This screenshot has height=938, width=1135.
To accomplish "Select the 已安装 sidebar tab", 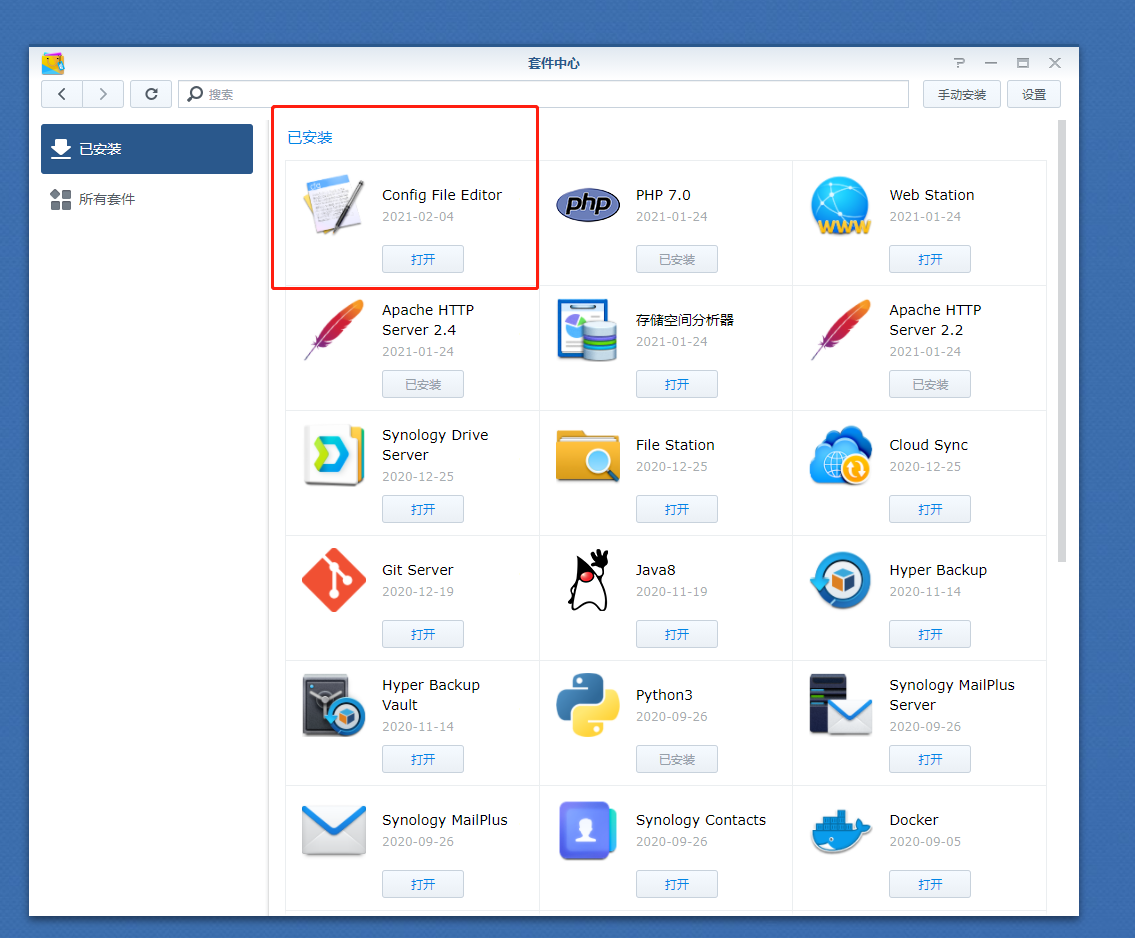I will coord(147,149).
